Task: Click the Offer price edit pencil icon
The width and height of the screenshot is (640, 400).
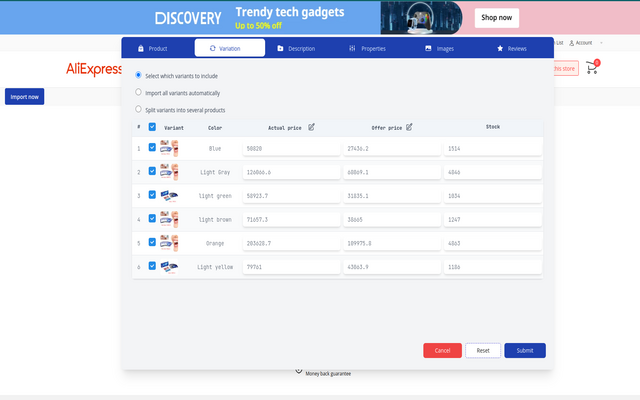Action: (x=409, y=127)
